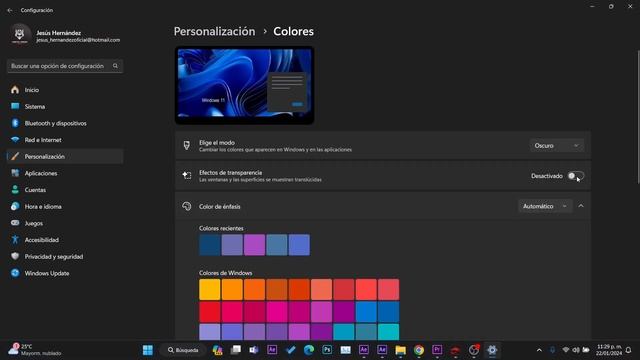Open Red e Internet settings
This screenshot has height=360, width=640.
tap(65, 140)
